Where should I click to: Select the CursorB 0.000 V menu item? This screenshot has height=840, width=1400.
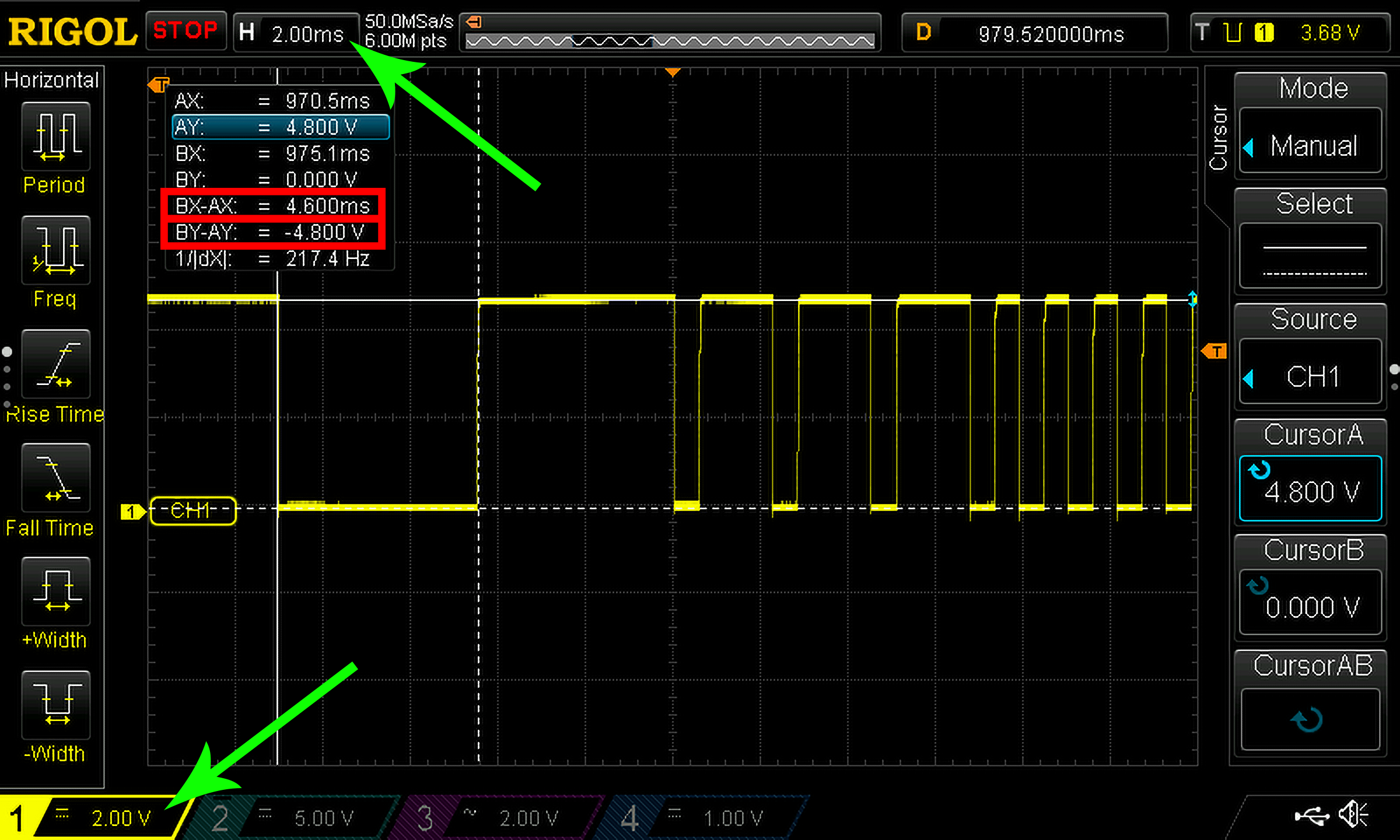(x=1310, y=602)
